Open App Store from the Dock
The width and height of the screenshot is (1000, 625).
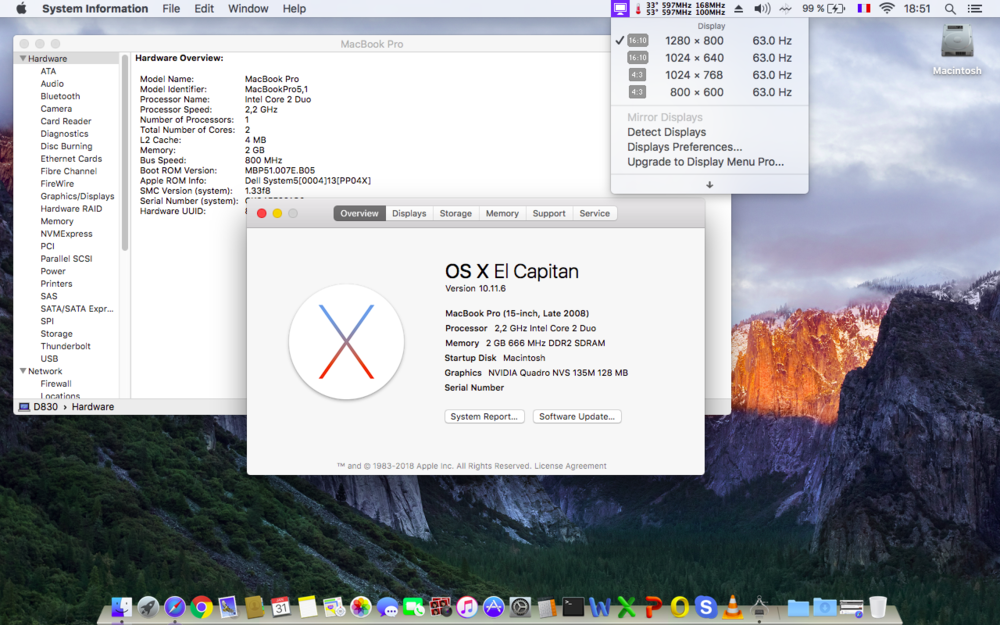pyautogui.click(x=494, y=607)
